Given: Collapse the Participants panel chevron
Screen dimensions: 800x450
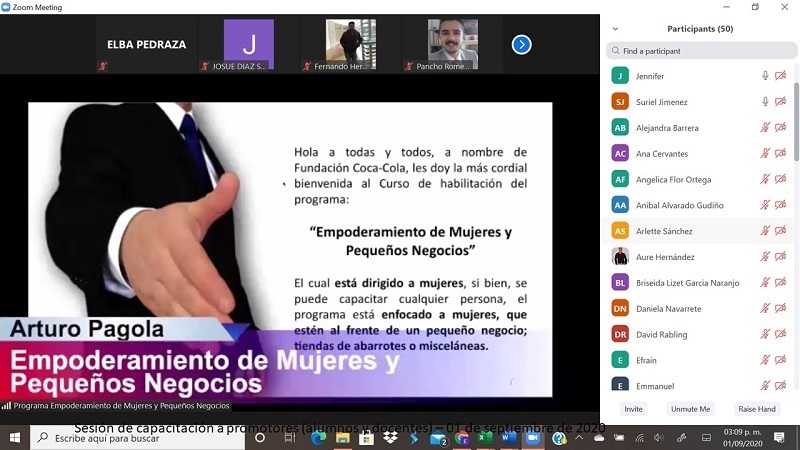Looking at the screenshot, I should tap(615, 29).
